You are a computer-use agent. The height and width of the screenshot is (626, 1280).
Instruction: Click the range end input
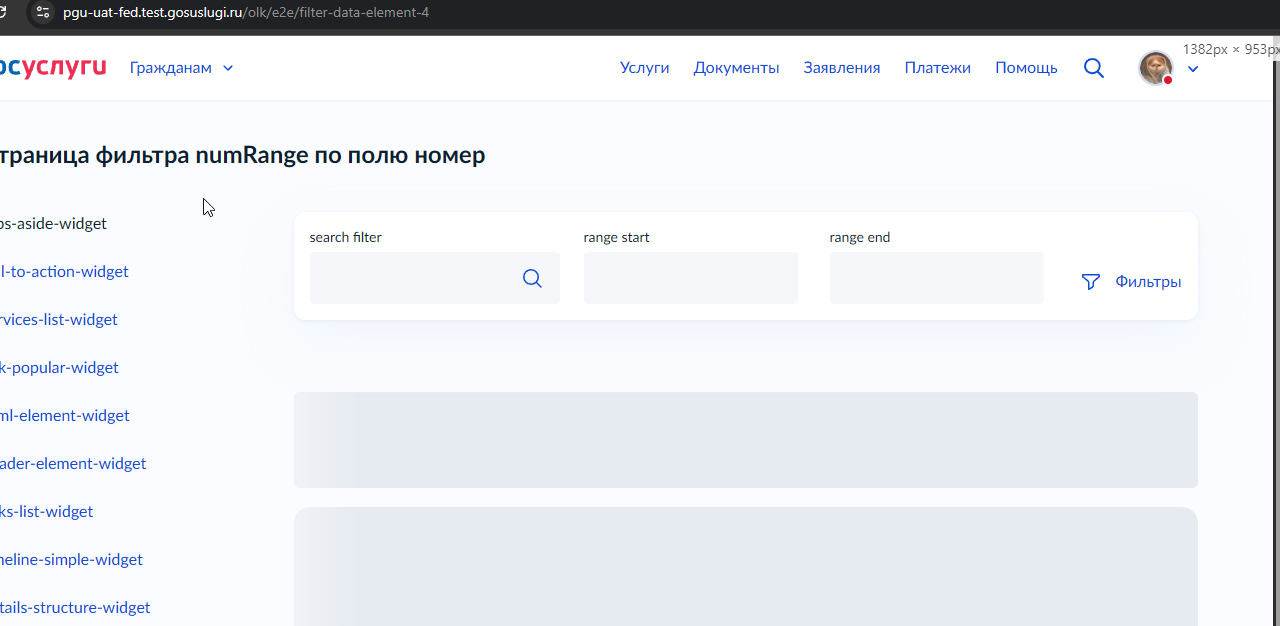pyautogui.click(x=936, y=278)
